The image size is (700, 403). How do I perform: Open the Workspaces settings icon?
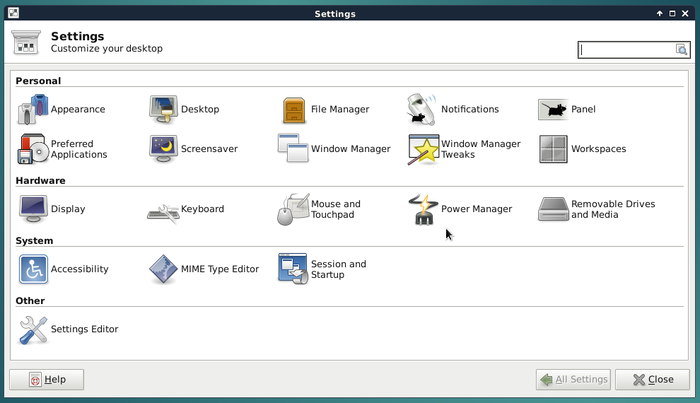point(553,149)
